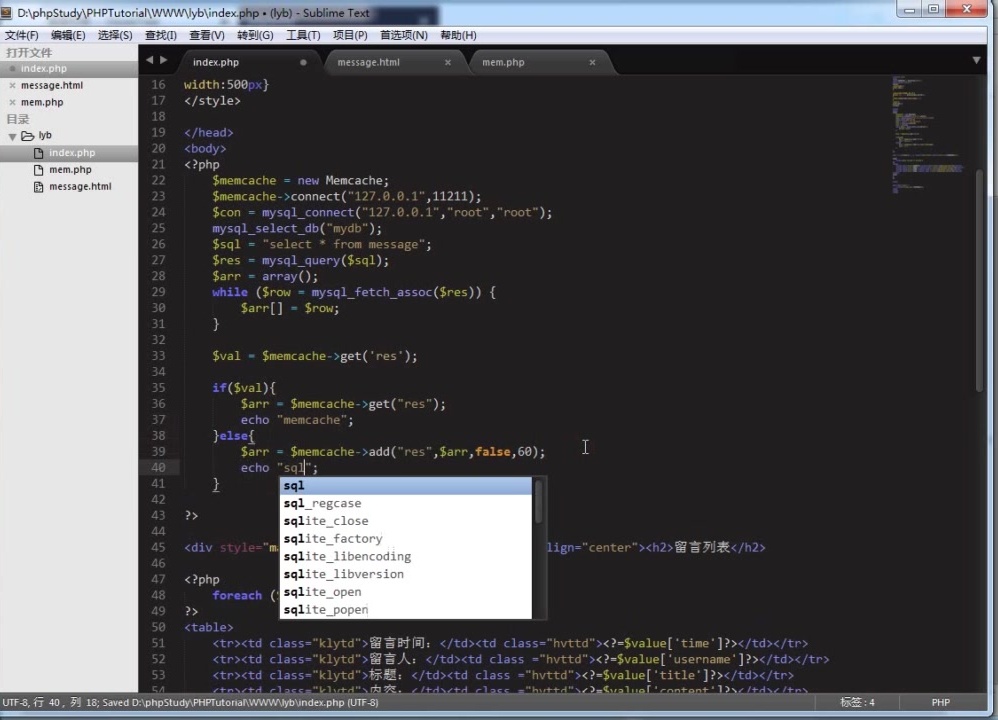Screen dimensions: 998x720
Task: Click the while mysql_fetch_assoc line
Action: 354,292
